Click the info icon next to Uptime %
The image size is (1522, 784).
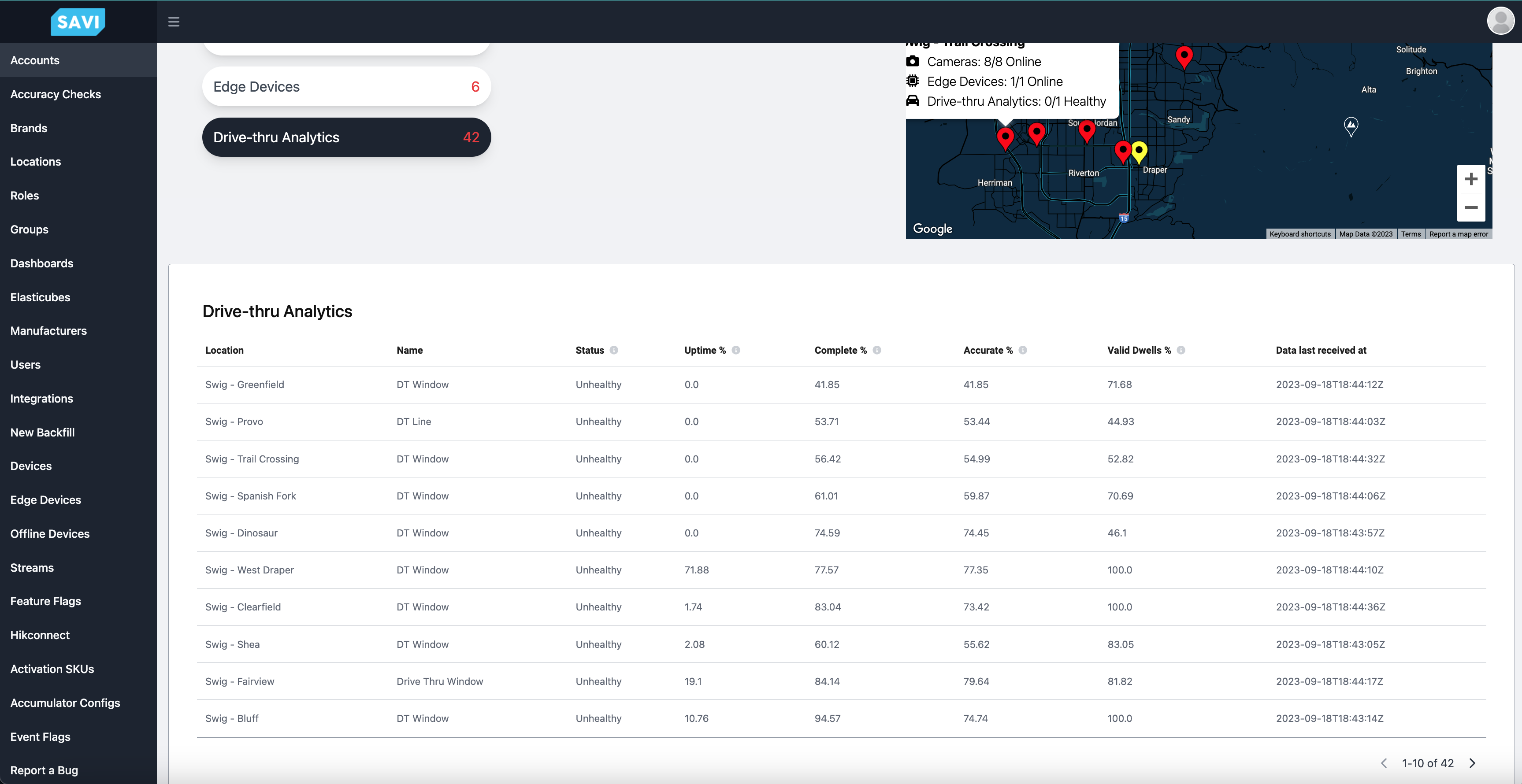[736, 350]
